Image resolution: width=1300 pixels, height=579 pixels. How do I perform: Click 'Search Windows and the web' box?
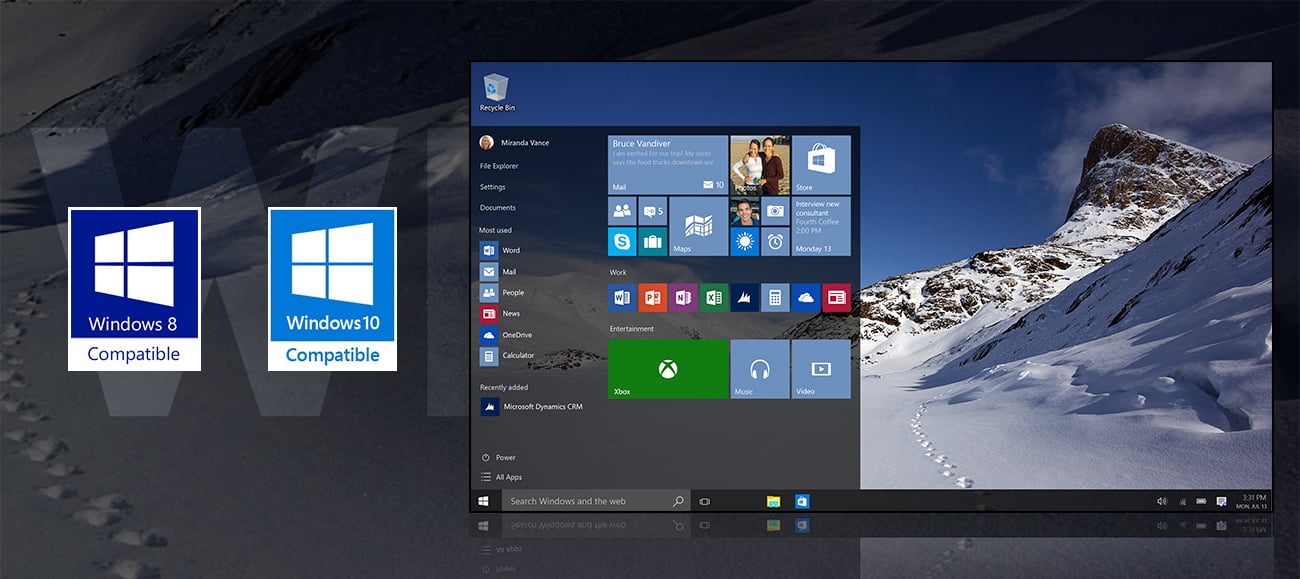pyautogui.click(x=596, y=501)
